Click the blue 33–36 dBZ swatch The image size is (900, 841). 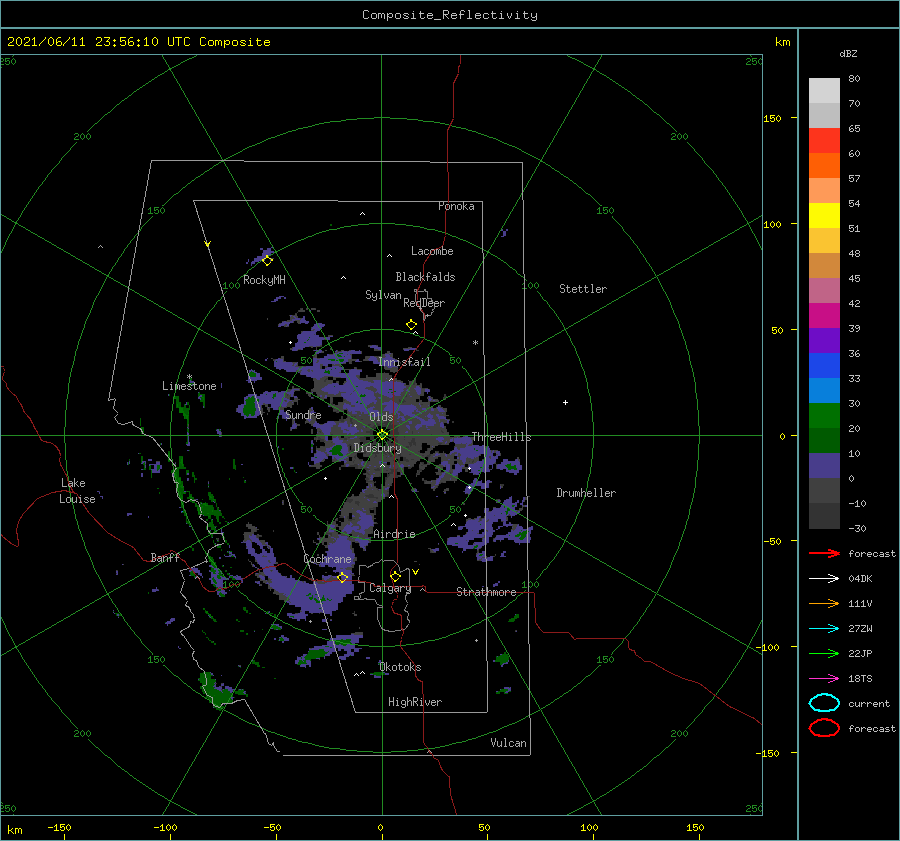click(x=824, y=365)
